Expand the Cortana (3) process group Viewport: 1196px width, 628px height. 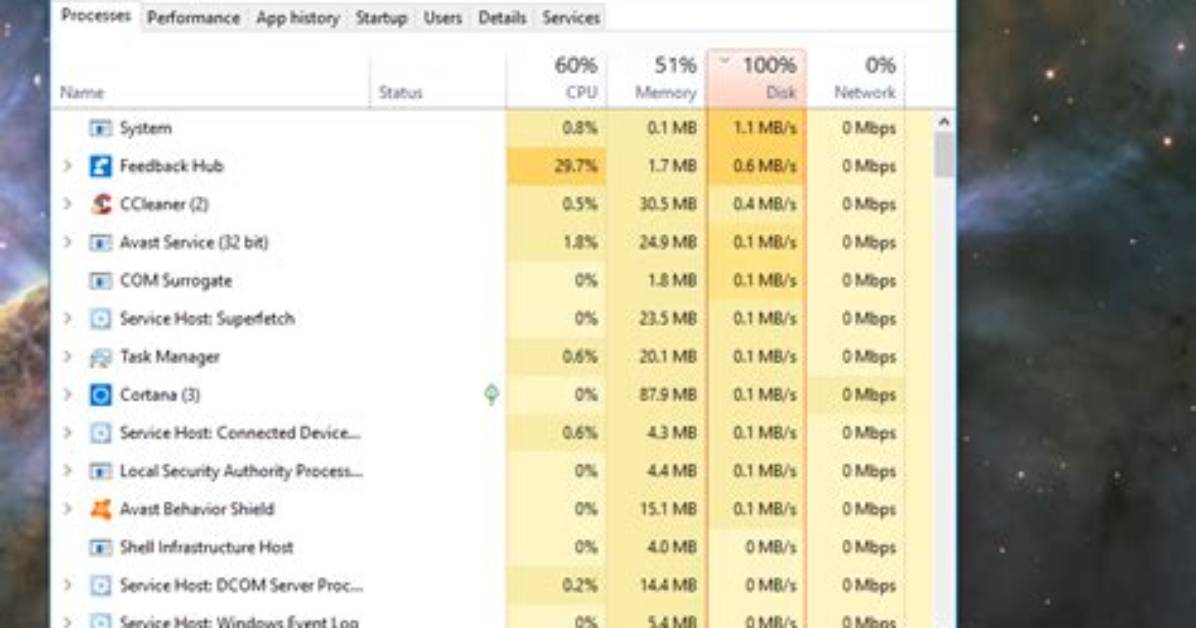[67, 395]
